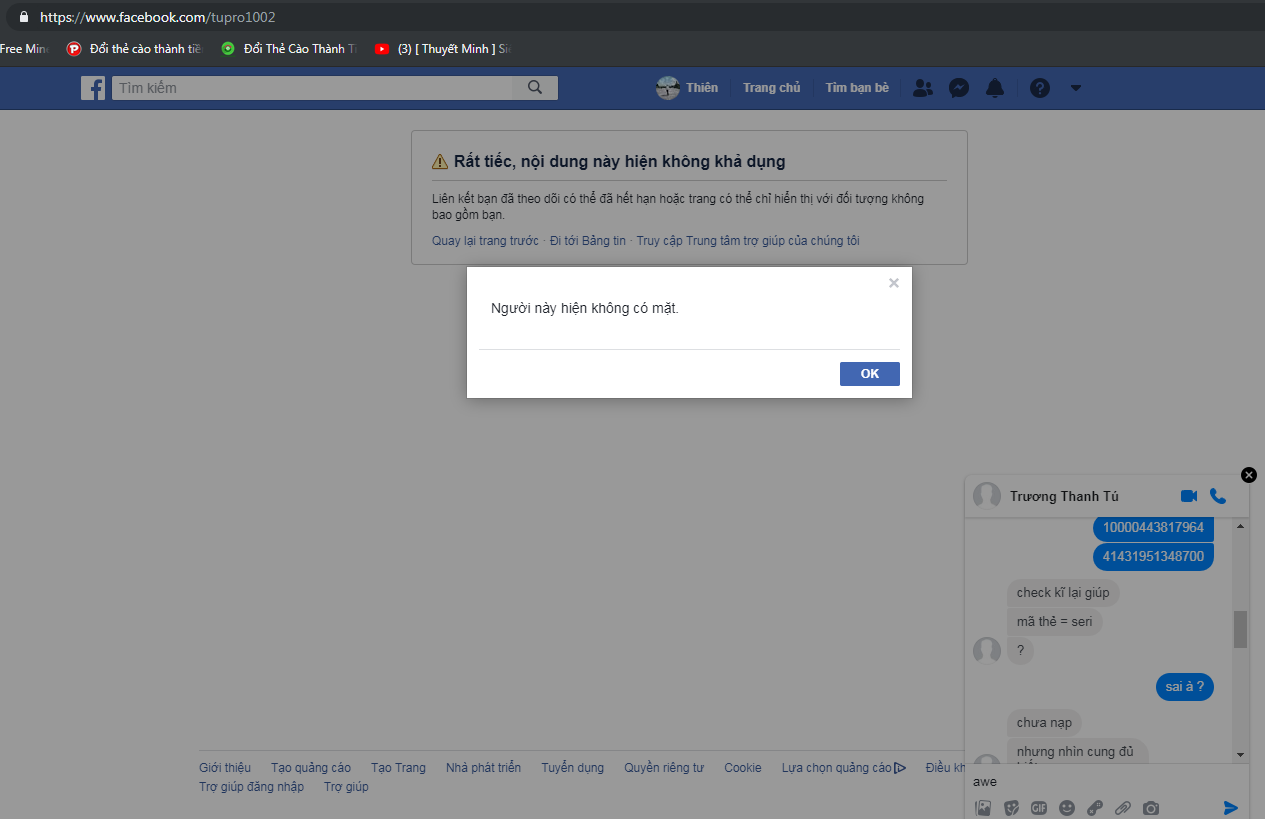
Task: Click message 10000443817964
Action: pos(1153,527)
